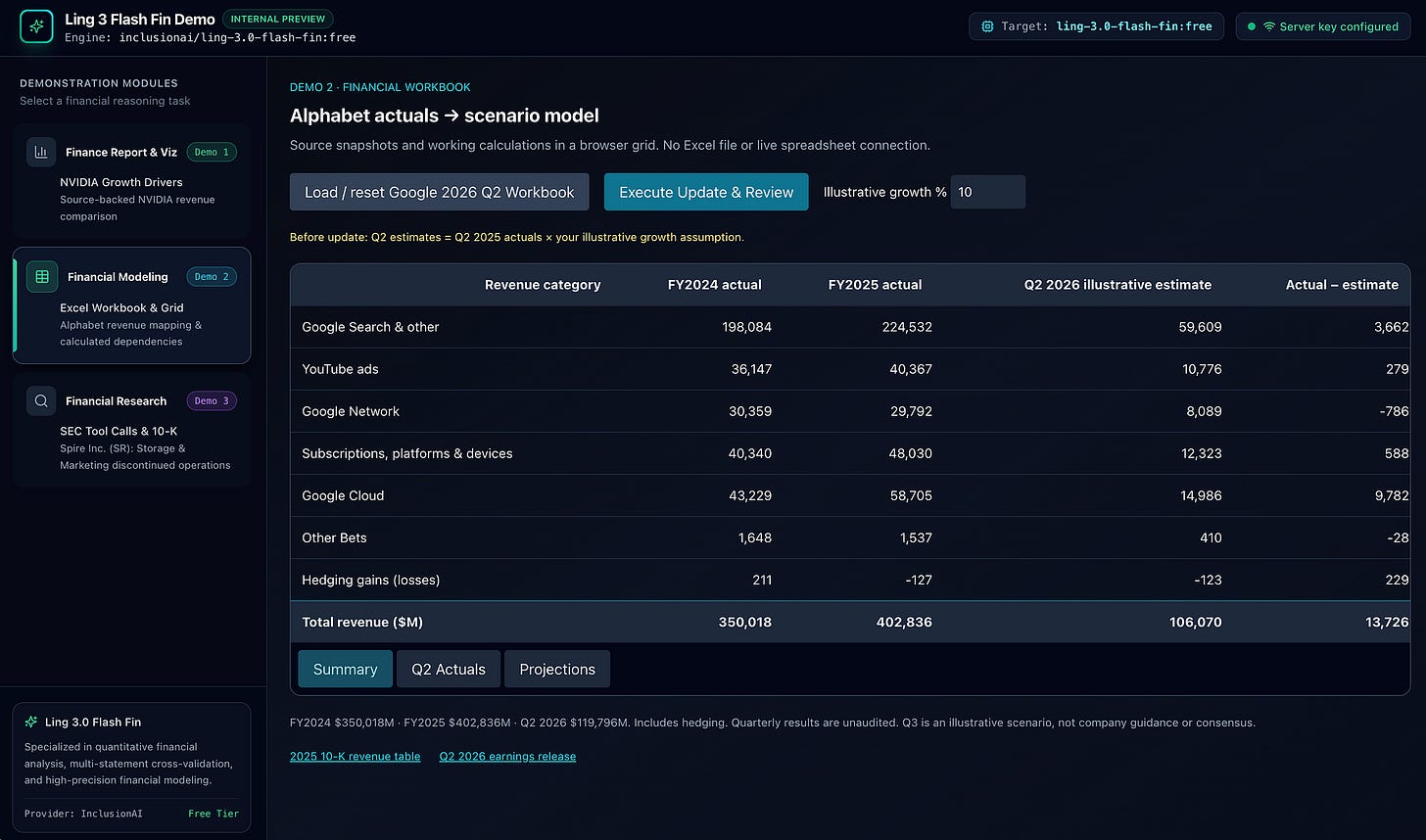Click the Revenue category column header
The image size is (1426, 840).
[x=543, y=285]
